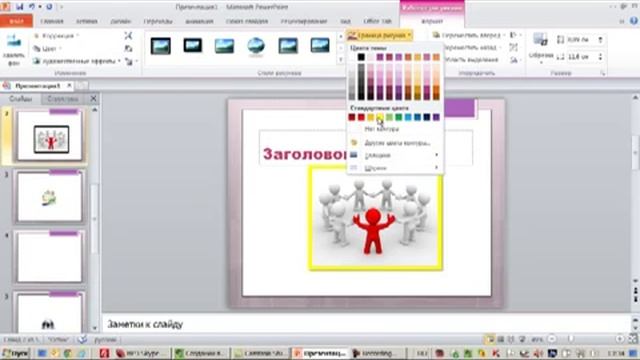Click the zoom slider handle
This screenshot has height=360, width=640.
571,339
